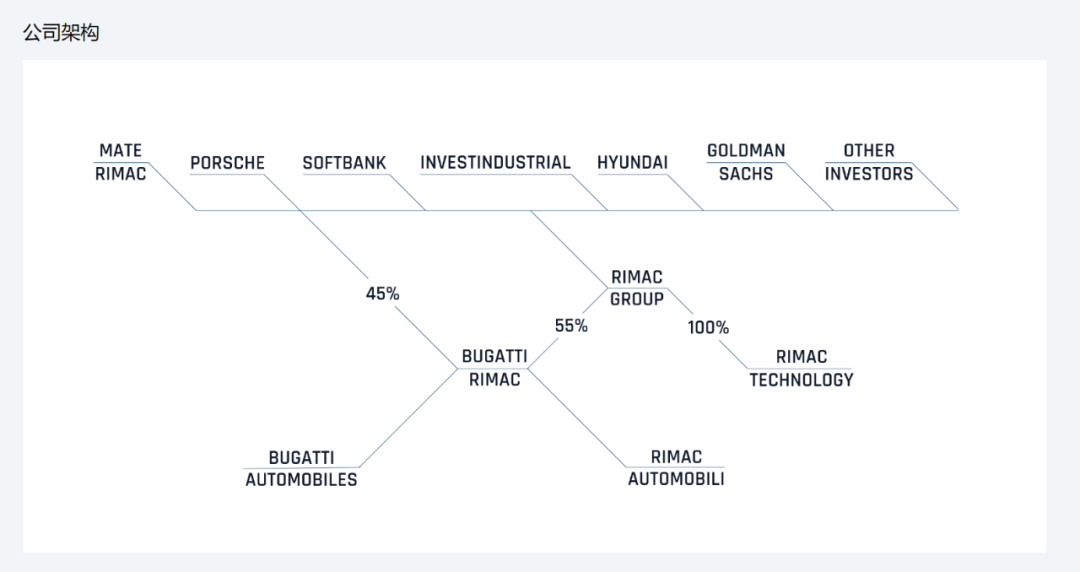The image size is (1080, 572).
Task: Click the word AUTOMOBILES under BUGATTI
Action: (301, 480)
